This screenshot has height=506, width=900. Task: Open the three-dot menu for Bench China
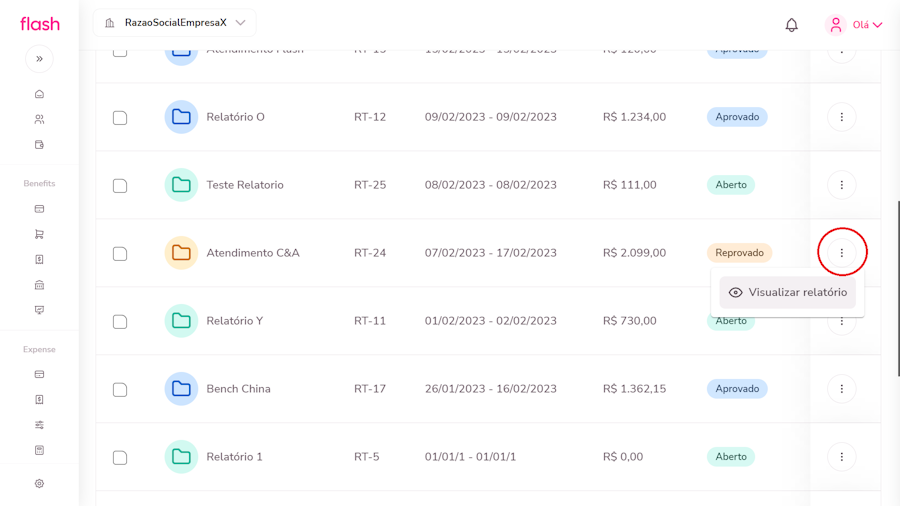[841, 389]
